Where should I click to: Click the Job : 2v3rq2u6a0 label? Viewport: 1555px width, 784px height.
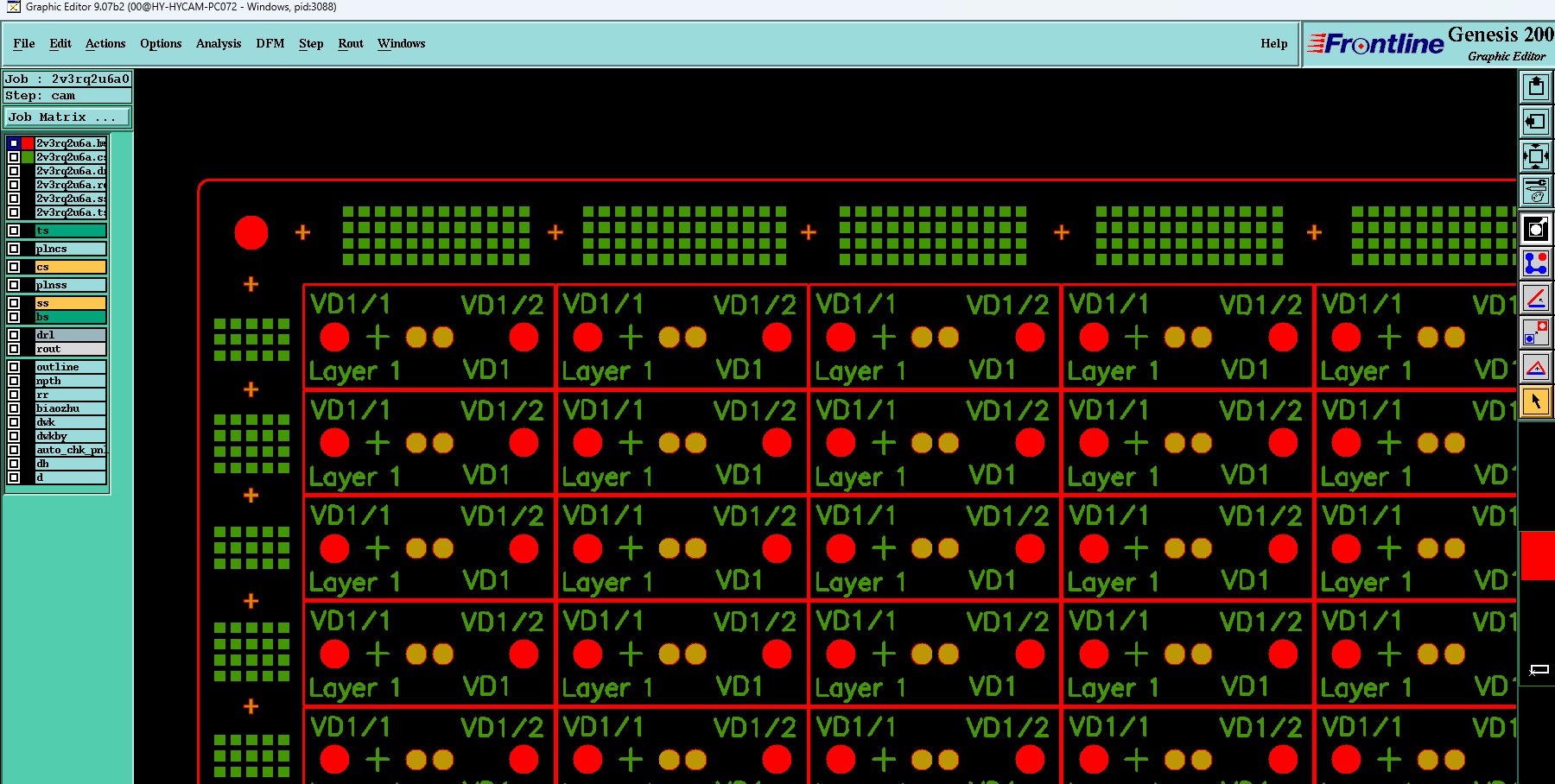[x=67, y=79]
